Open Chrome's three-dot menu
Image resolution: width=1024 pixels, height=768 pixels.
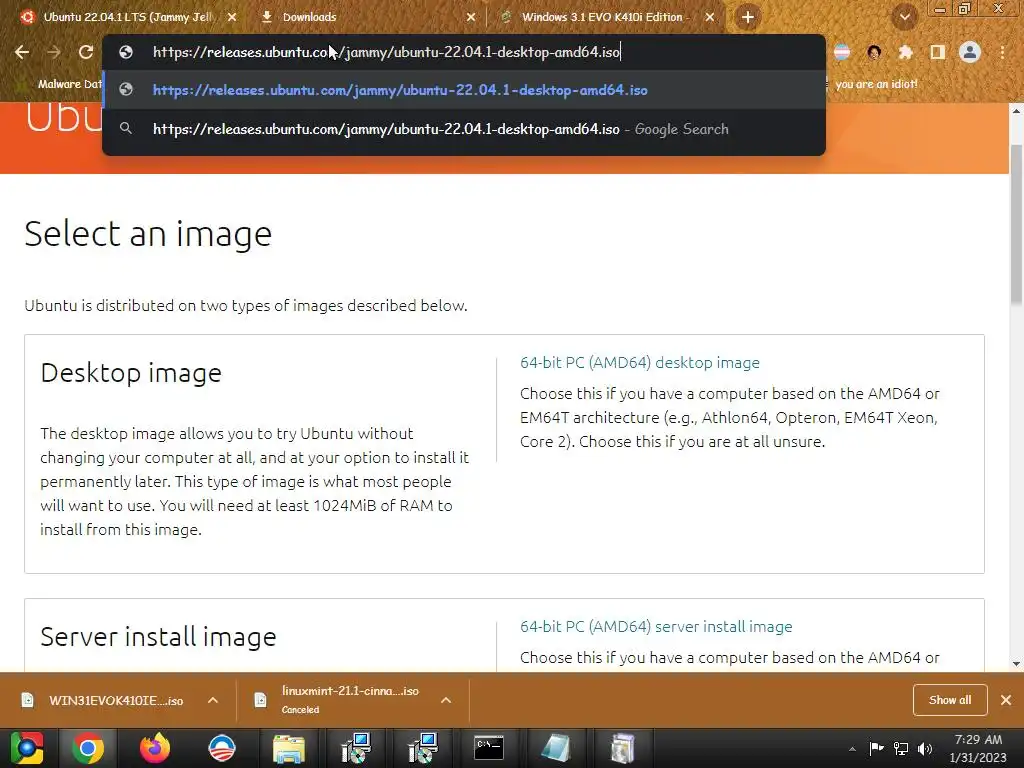click(1002, 52)
